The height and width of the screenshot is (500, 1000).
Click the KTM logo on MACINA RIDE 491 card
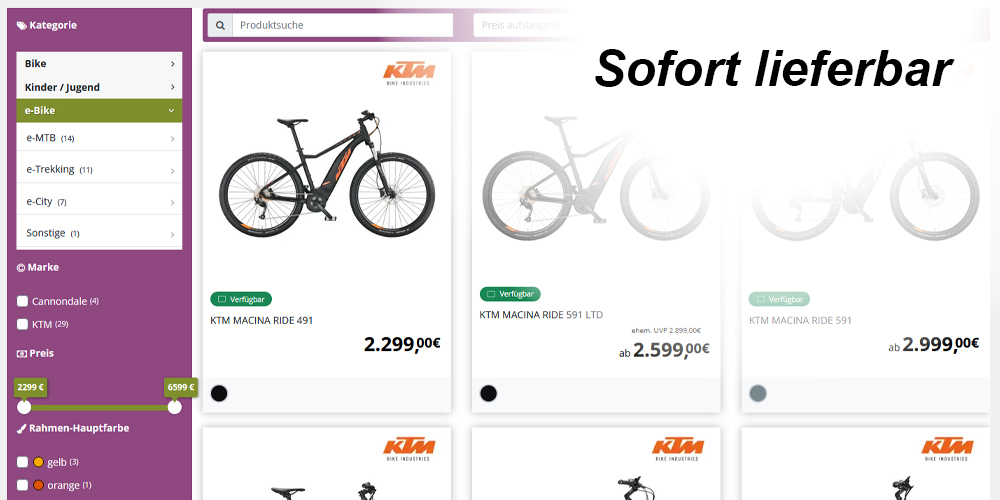tap(410, 73)
